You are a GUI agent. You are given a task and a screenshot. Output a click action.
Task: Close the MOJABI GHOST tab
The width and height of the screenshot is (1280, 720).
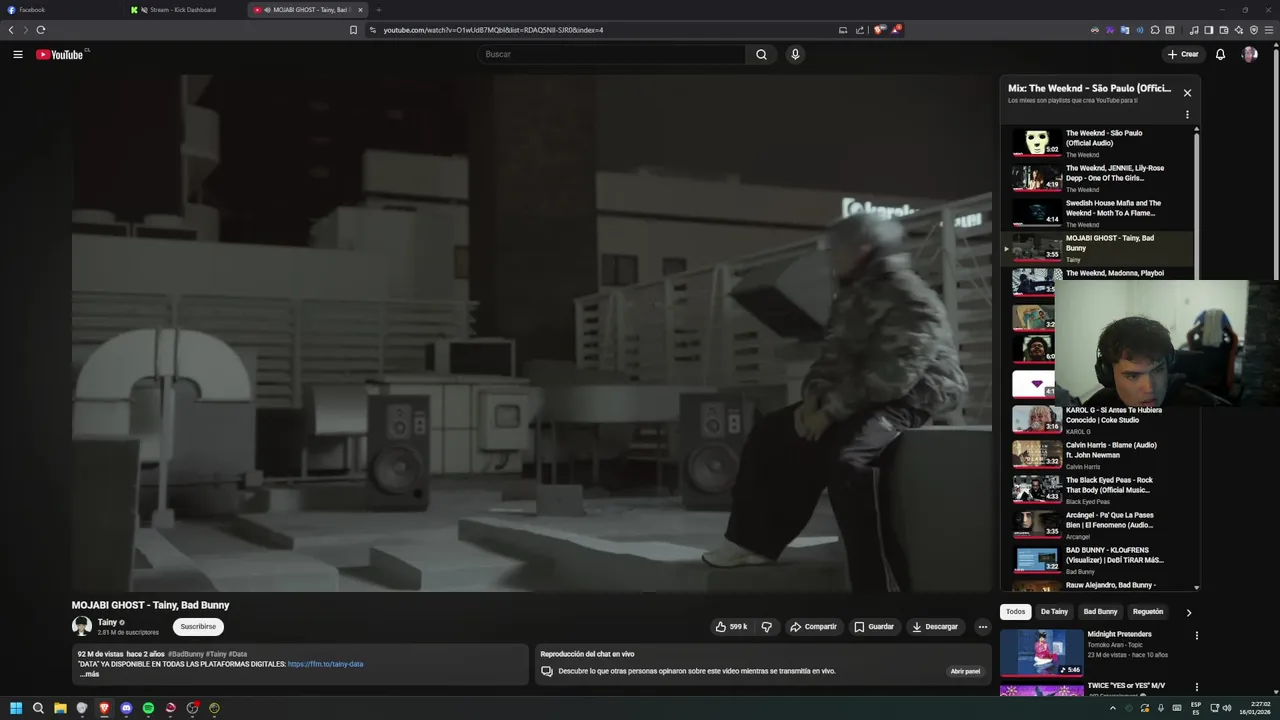tap(360, 10)
